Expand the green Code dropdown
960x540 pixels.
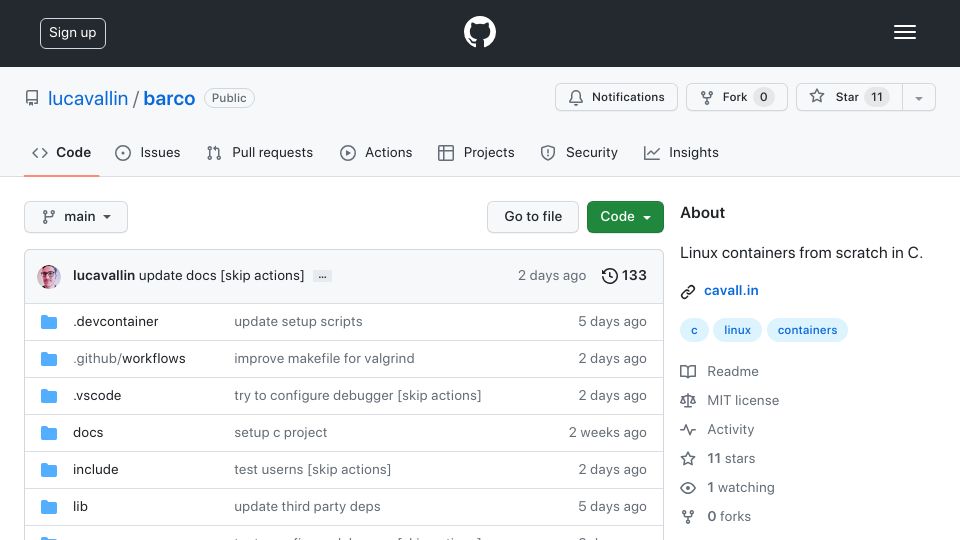tap(625, 217)
